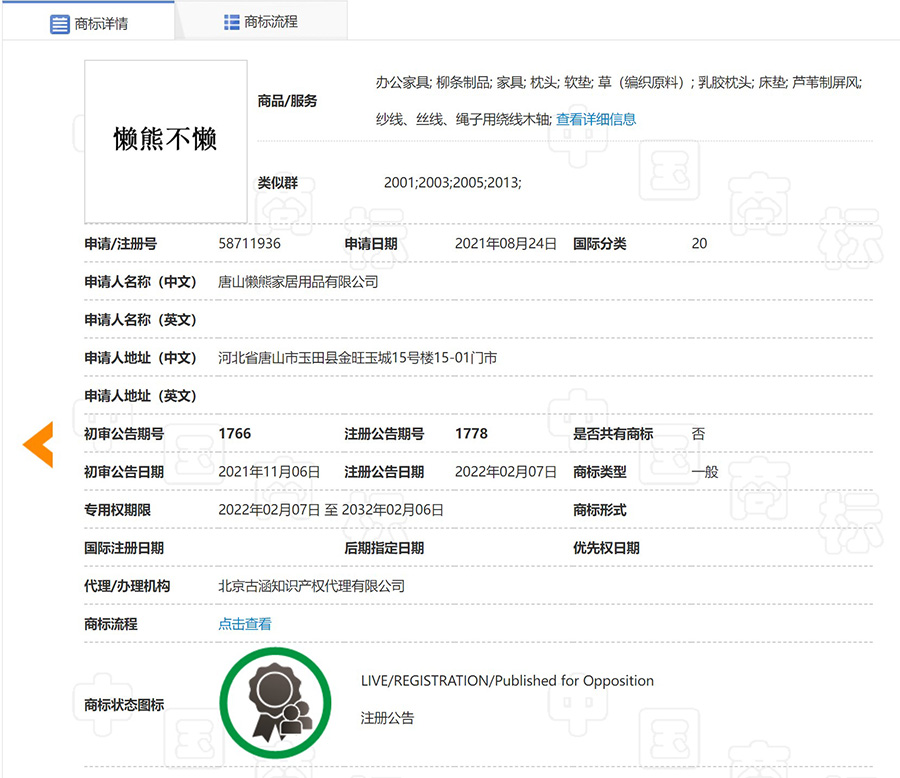Click the 懒熊不懒 trademark image
The width and height of the screenshot is (900, 778).
click(165, 140)
